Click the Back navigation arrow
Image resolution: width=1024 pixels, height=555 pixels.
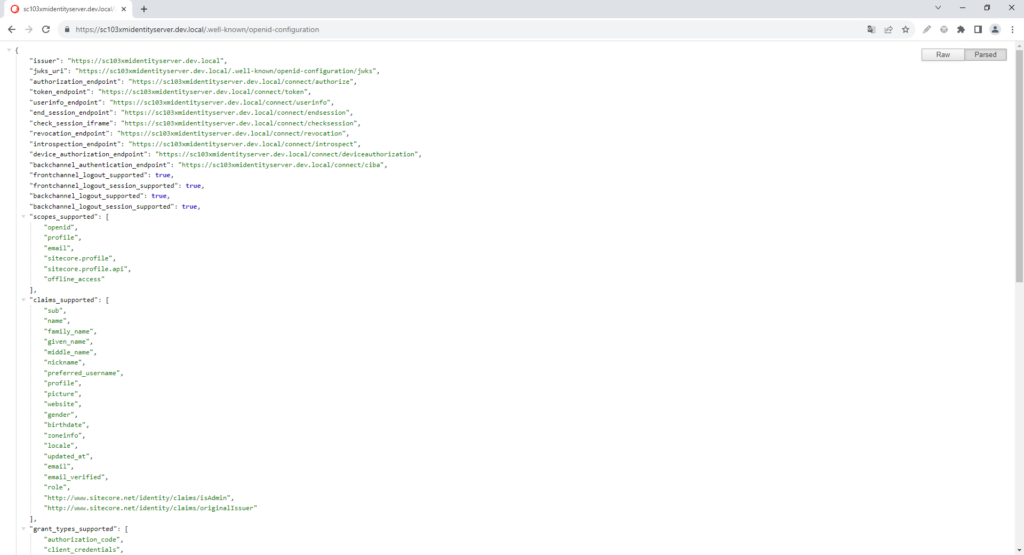[x=11, y=29]
